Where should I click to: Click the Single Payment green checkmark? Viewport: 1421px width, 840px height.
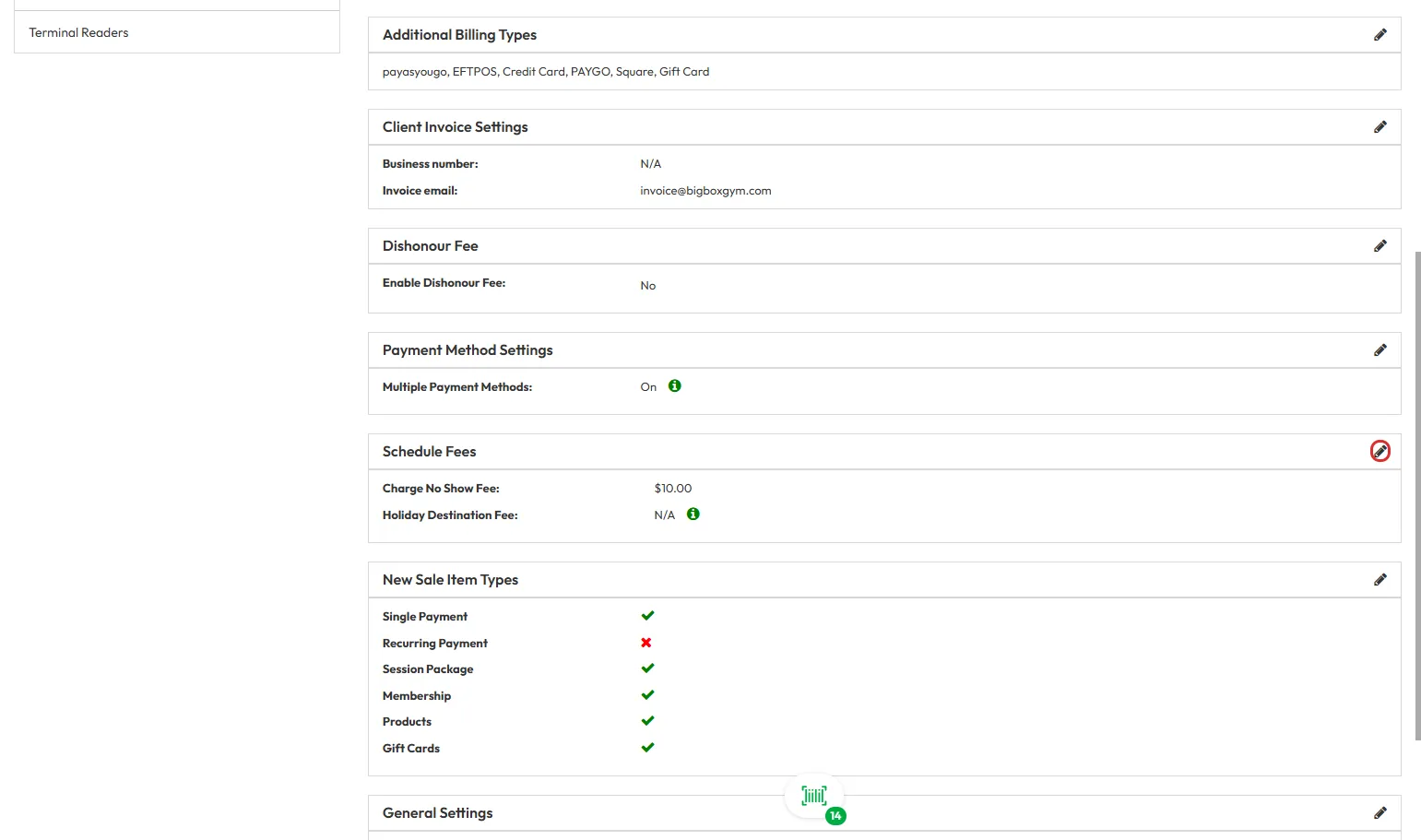click(x=647, y=616)
